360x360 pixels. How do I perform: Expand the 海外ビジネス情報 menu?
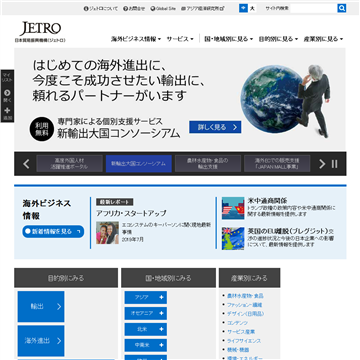point(136,39)
